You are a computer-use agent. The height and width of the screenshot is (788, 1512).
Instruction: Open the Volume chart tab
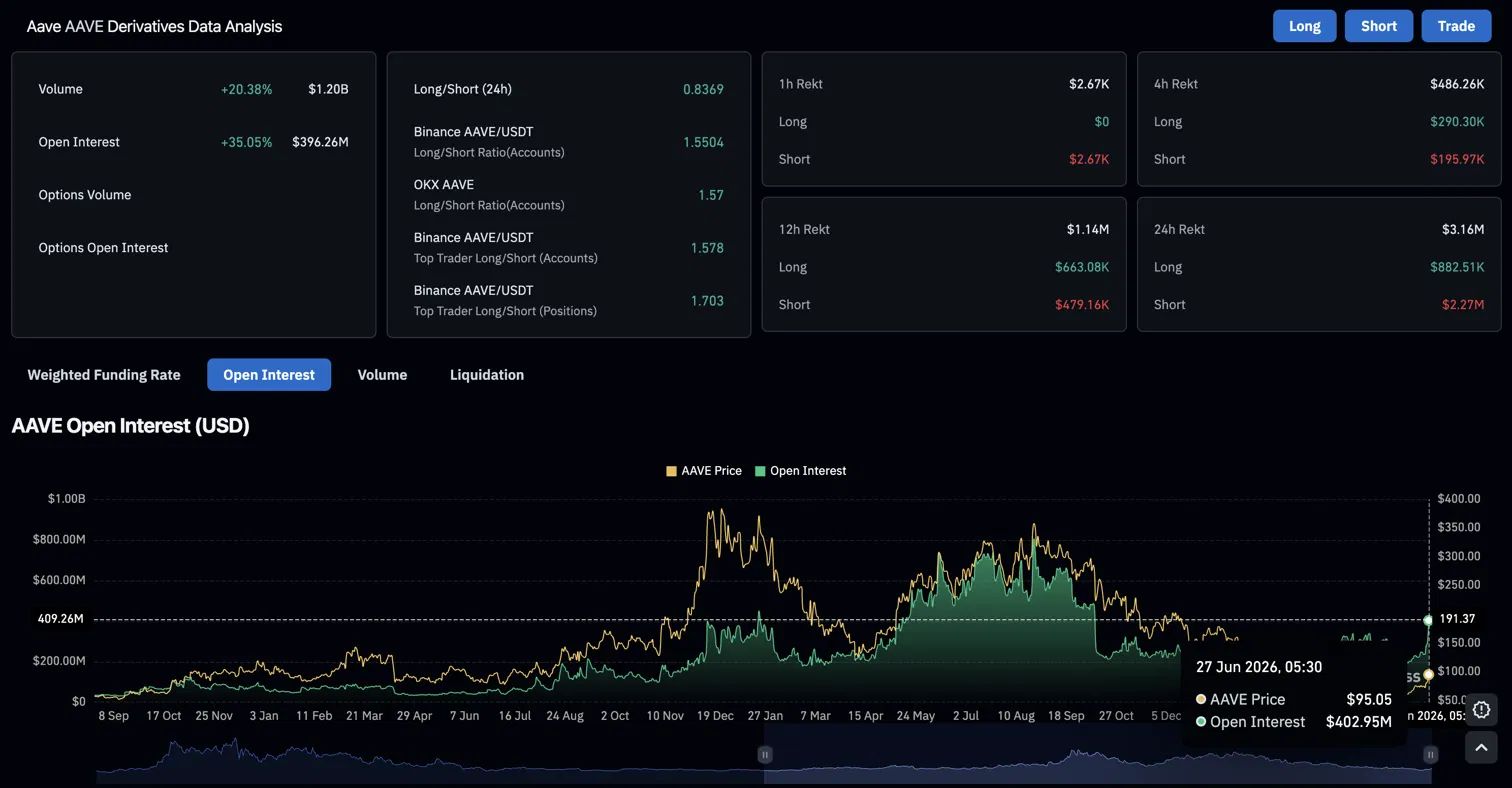382,375
